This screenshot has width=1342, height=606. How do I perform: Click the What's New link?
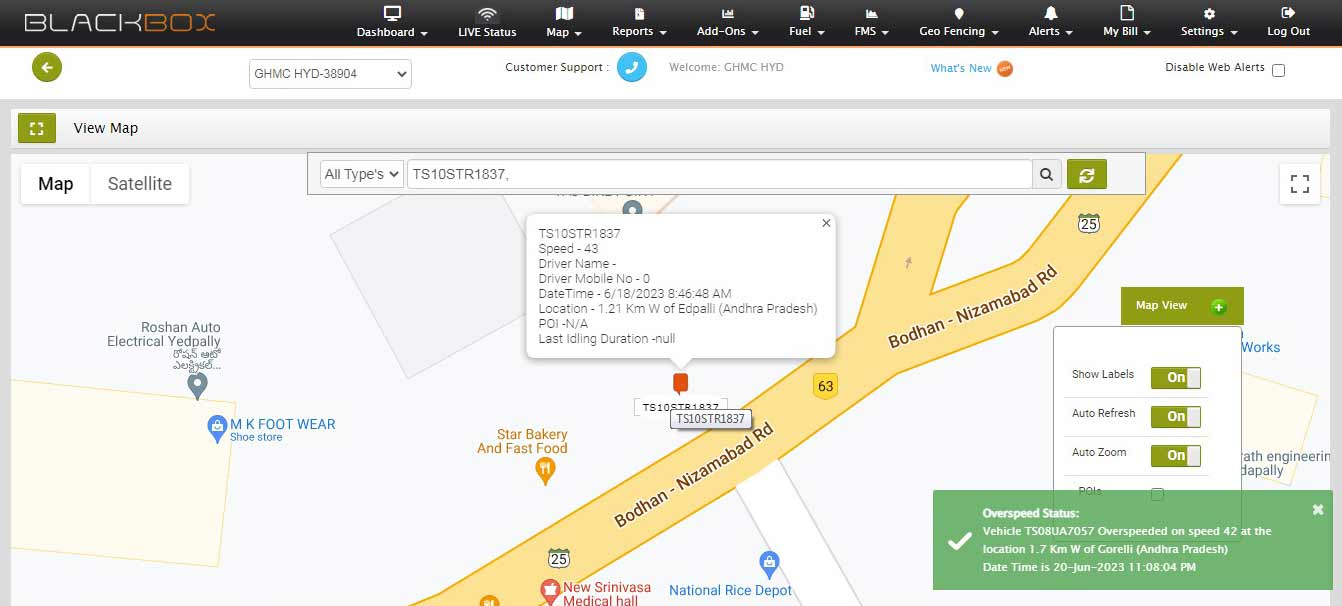coord(961,68)
